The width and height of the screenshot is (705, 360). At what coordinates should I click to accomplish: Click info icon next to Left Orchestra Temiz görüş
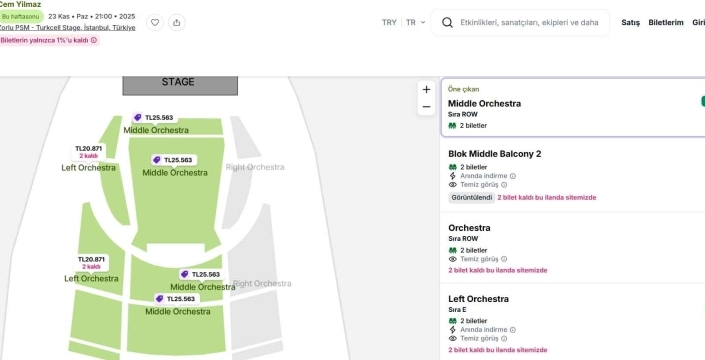504,338
